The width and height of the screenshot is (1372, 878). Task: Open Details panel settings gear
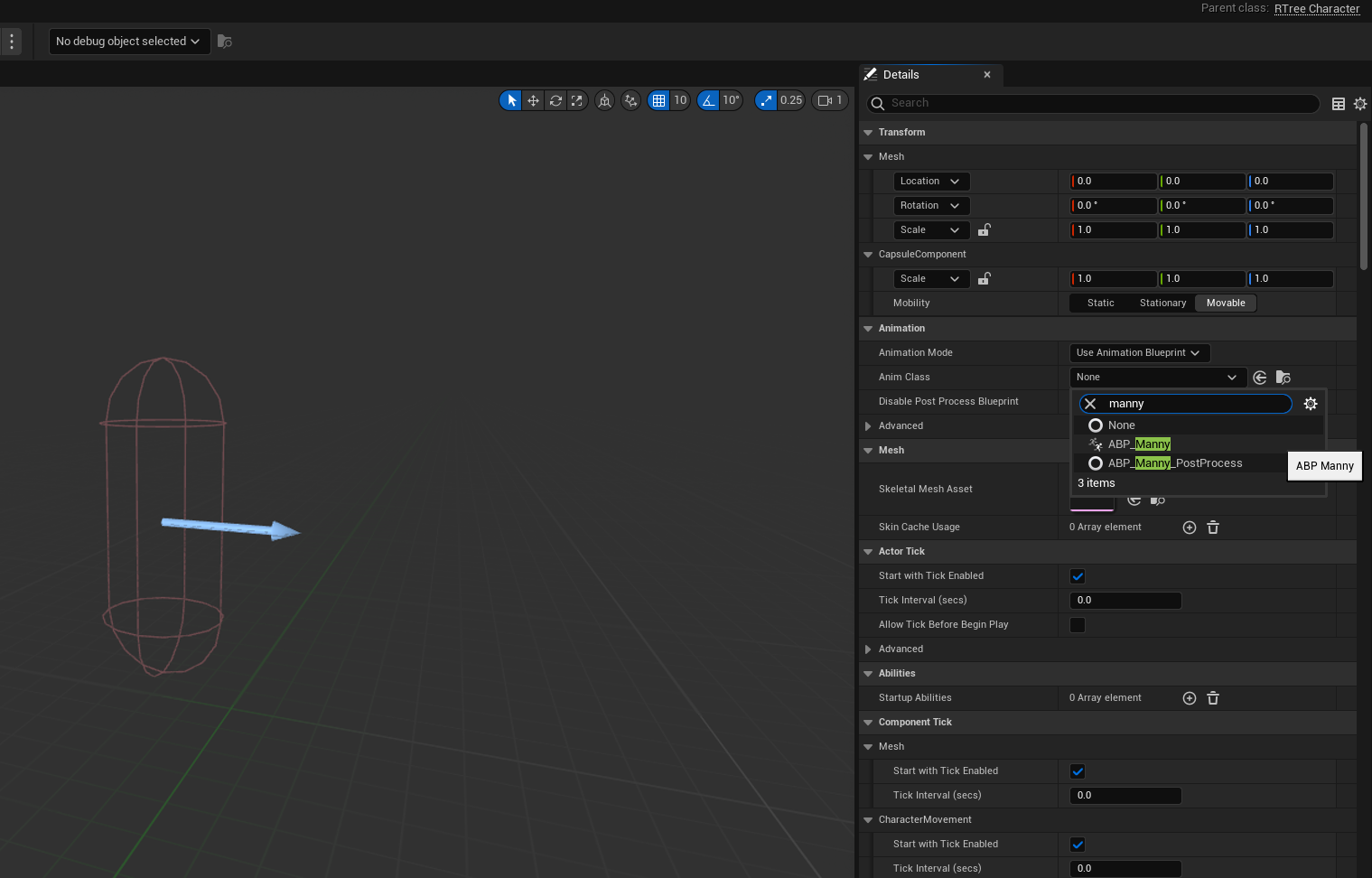[1360, 104]
